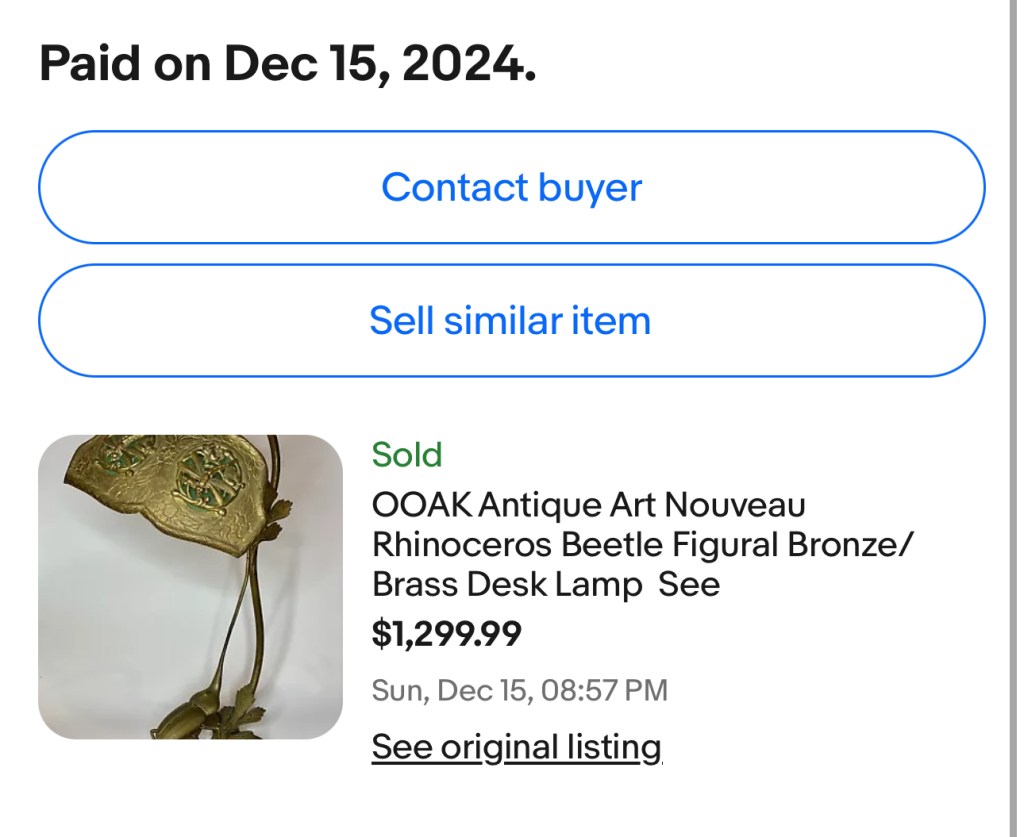The height and width of the screenshot is (837, 1024).
Task: Click the Contact buyer button
Action: coord(511,188)
